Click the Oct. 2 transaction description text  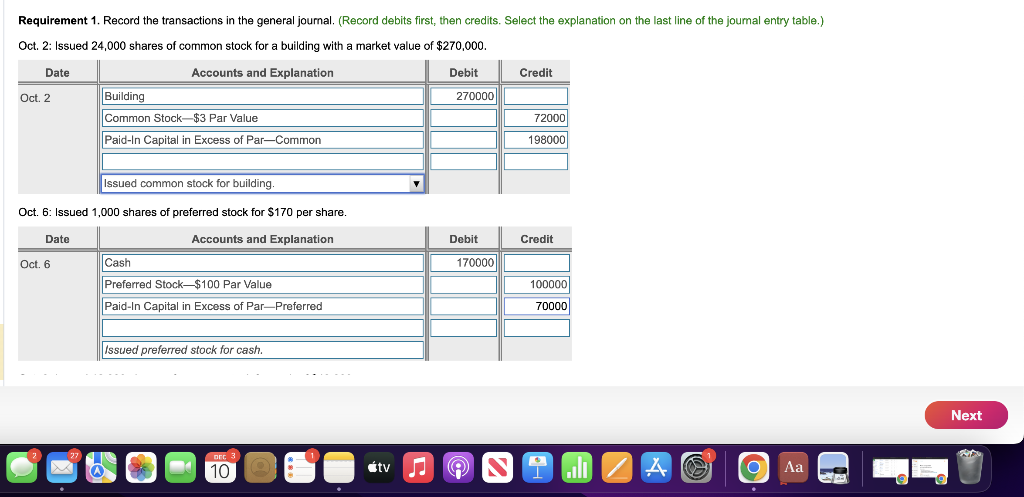coord(252,46)
